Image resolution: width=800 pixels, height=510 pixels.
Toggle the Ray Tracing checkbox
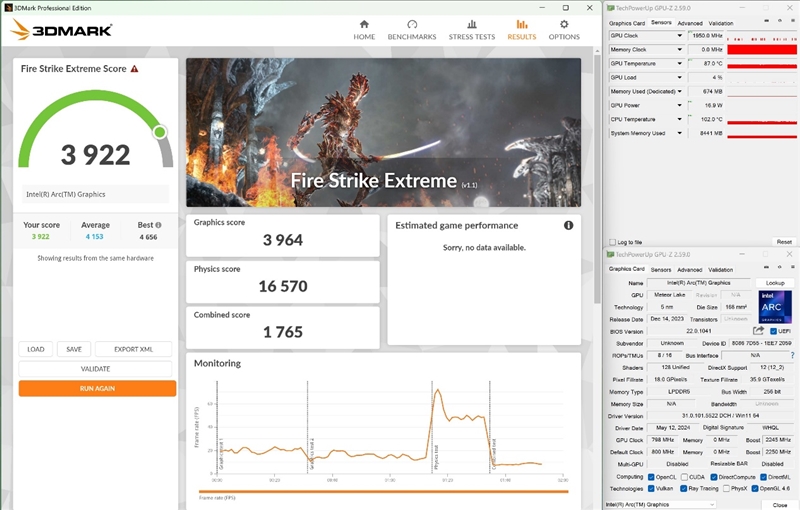click(x=683, y=489)
